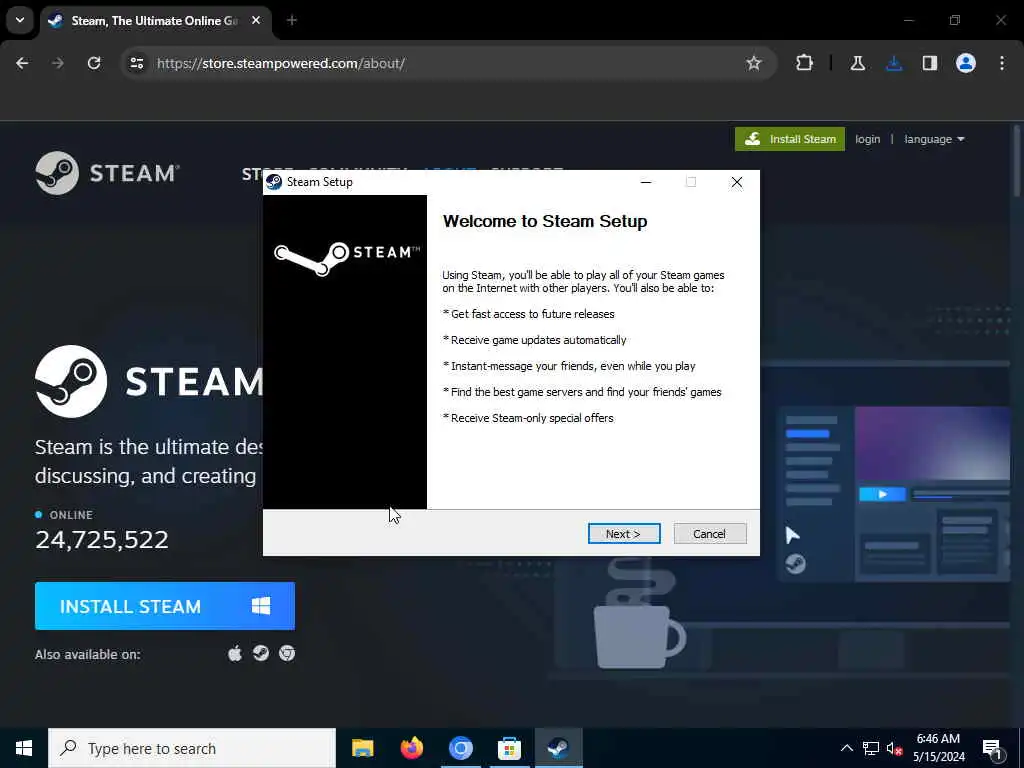Click the Chrome OS platform icon

tap(287, 653)
